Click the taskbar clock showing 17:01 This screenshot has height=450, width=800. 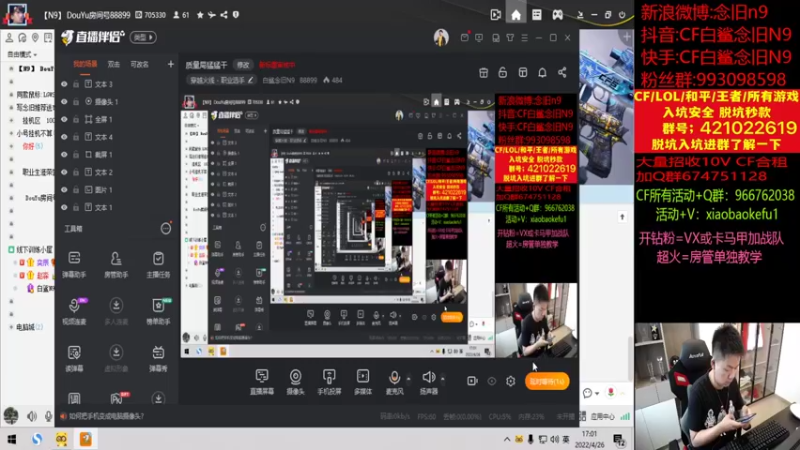point(589,439)
